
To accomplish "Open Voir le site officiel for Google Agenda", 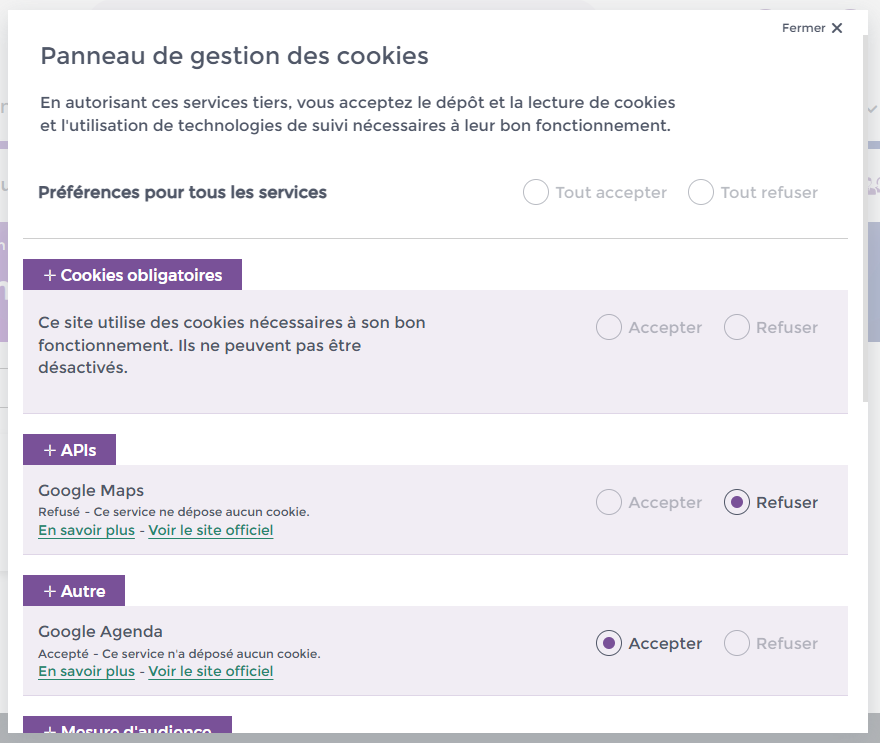I will point(210,671).
